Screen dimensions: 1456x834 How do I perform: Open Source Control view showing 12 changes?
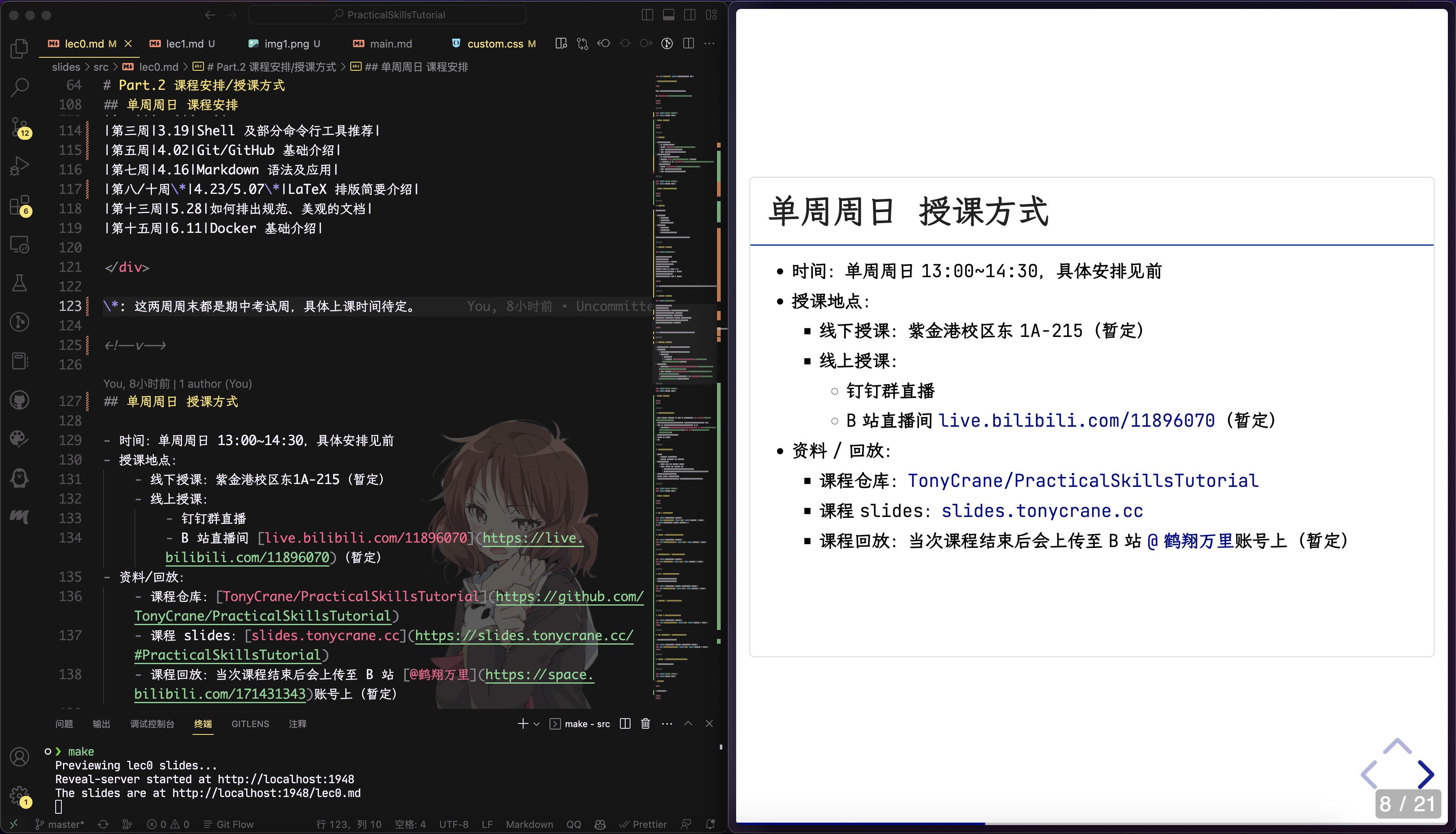pos(19,127)
